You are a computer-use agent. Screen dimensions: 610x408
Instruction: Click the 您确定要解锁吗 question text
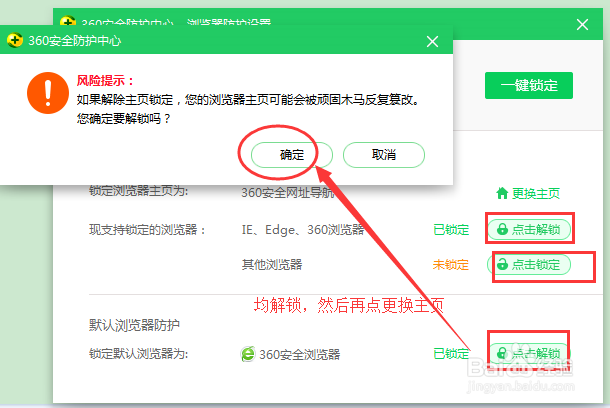(124, 118)
